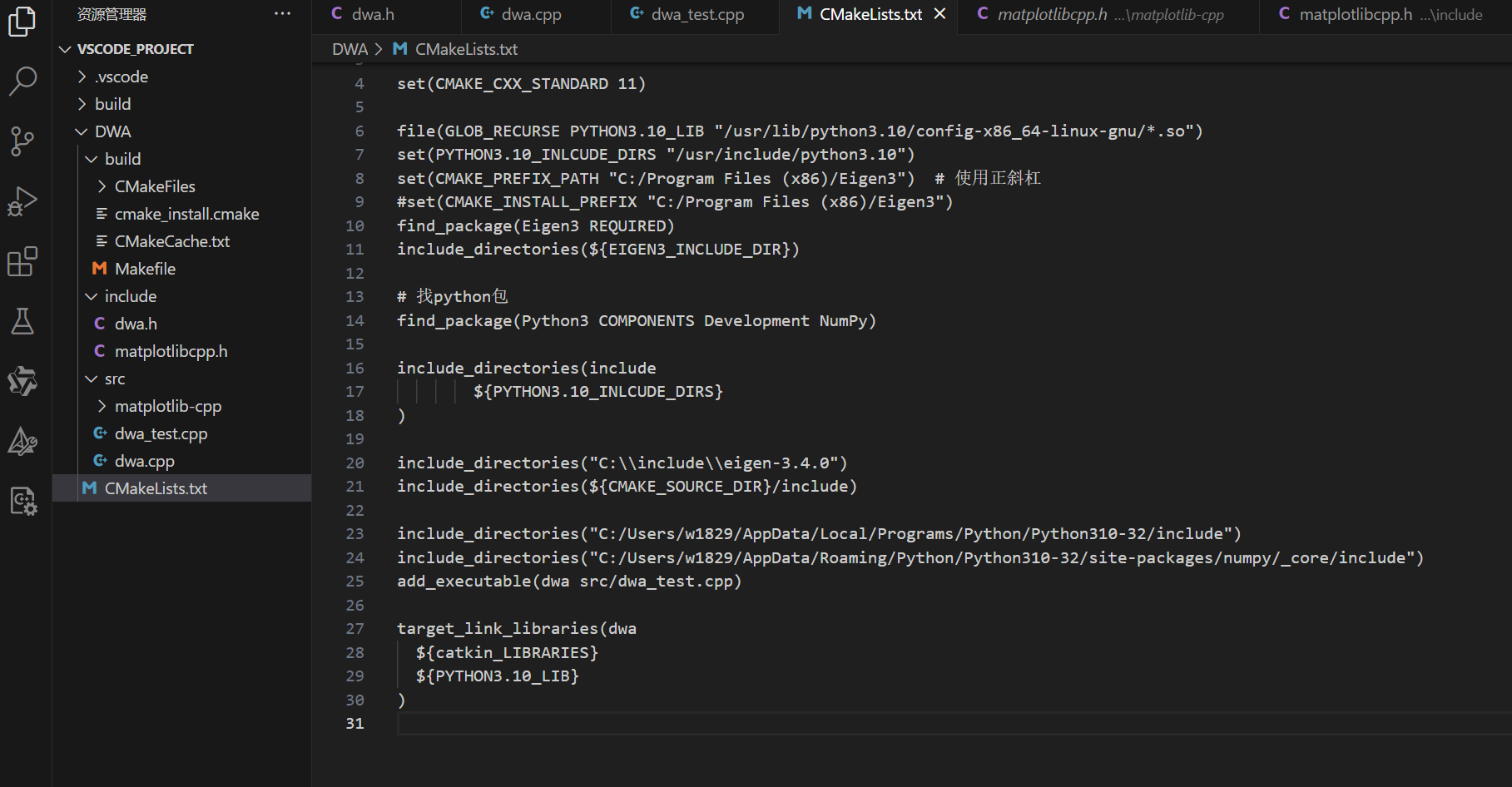Open explorer More Actions ellipsis

[x=283, y=14]
